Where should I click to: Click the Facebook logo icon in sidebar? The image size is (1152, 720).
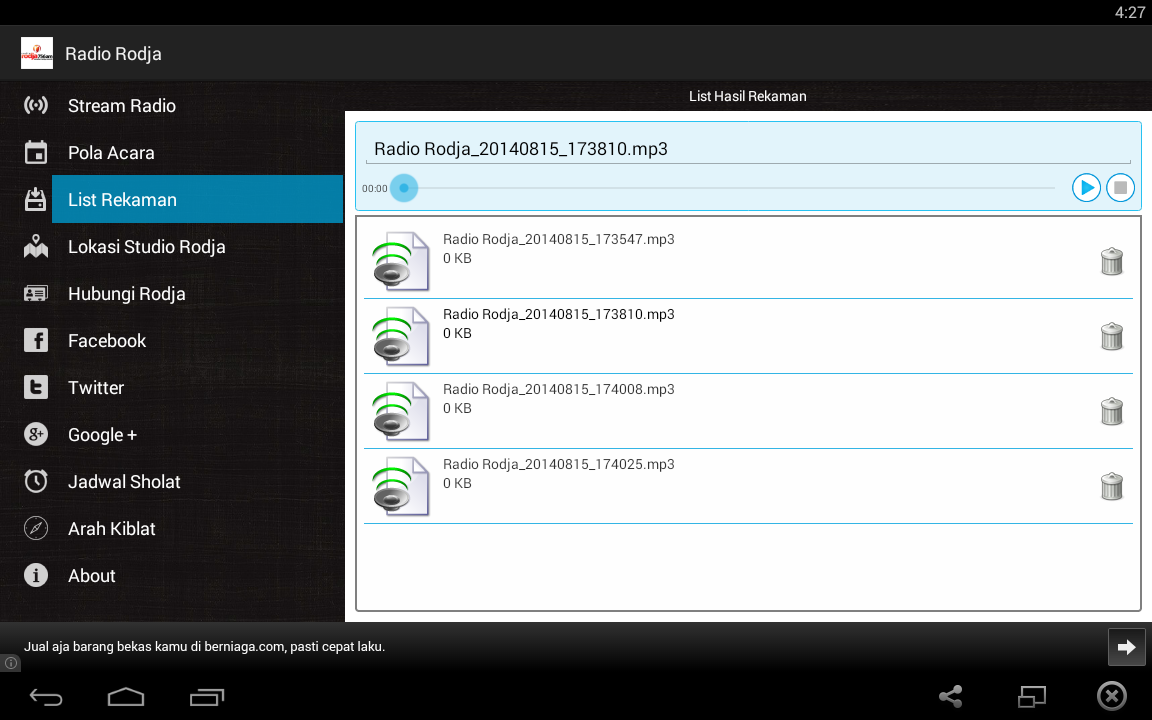click(x=35, y=340)
